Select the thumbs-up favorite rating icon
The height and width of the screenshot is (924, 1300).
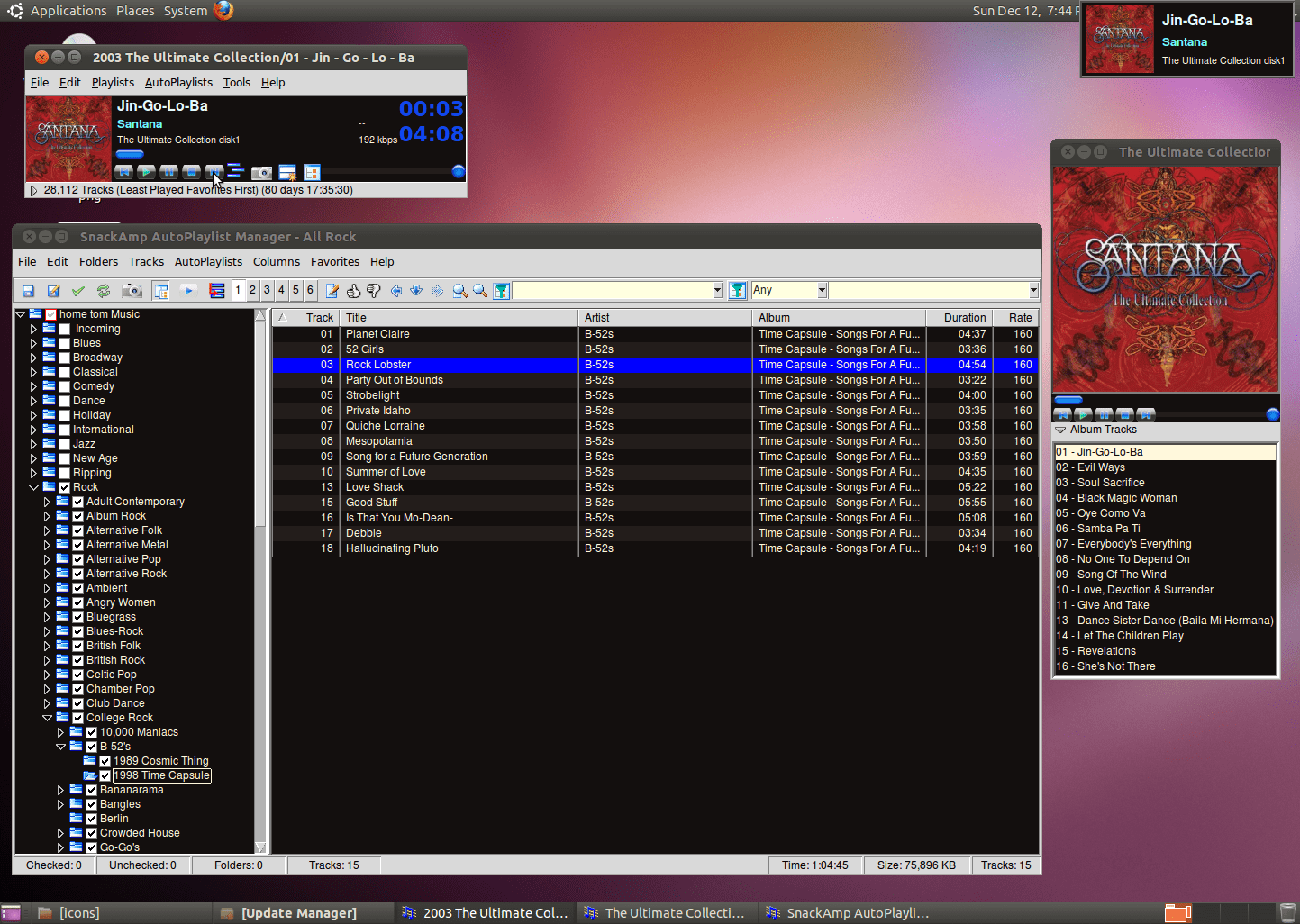point(353,290)
